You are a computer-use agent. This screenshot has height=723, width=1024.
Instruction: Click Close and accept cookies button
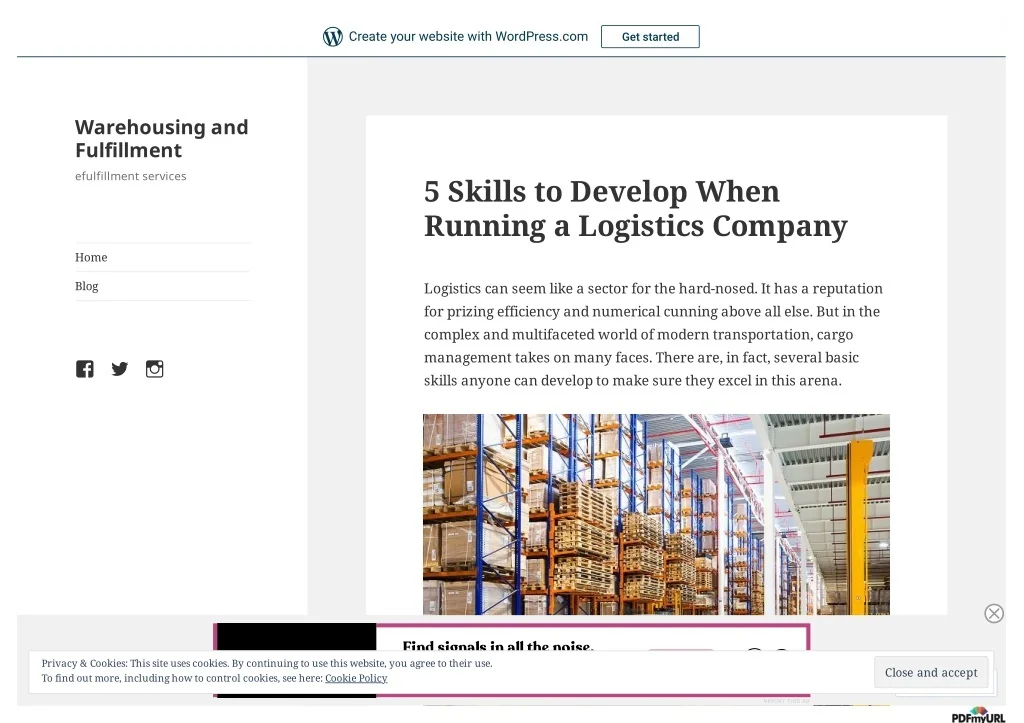(x=930, y=673)
